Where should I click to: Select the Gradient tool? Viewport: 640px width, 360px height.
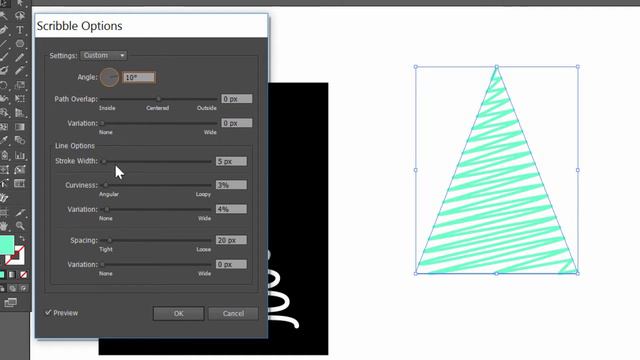click(20, 127)
